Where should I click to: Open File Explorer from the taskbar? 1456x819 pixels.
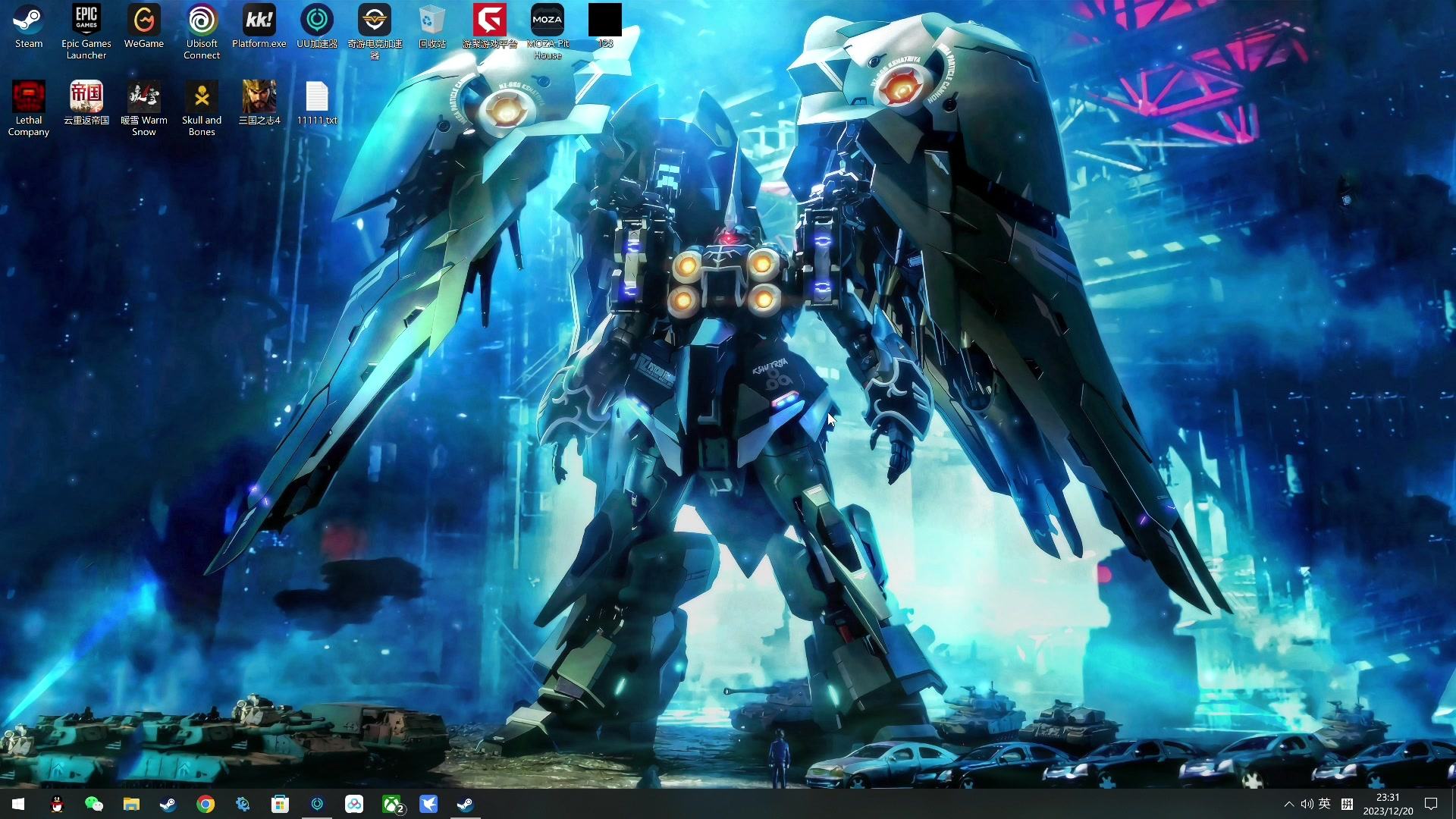tap(131, 804)
